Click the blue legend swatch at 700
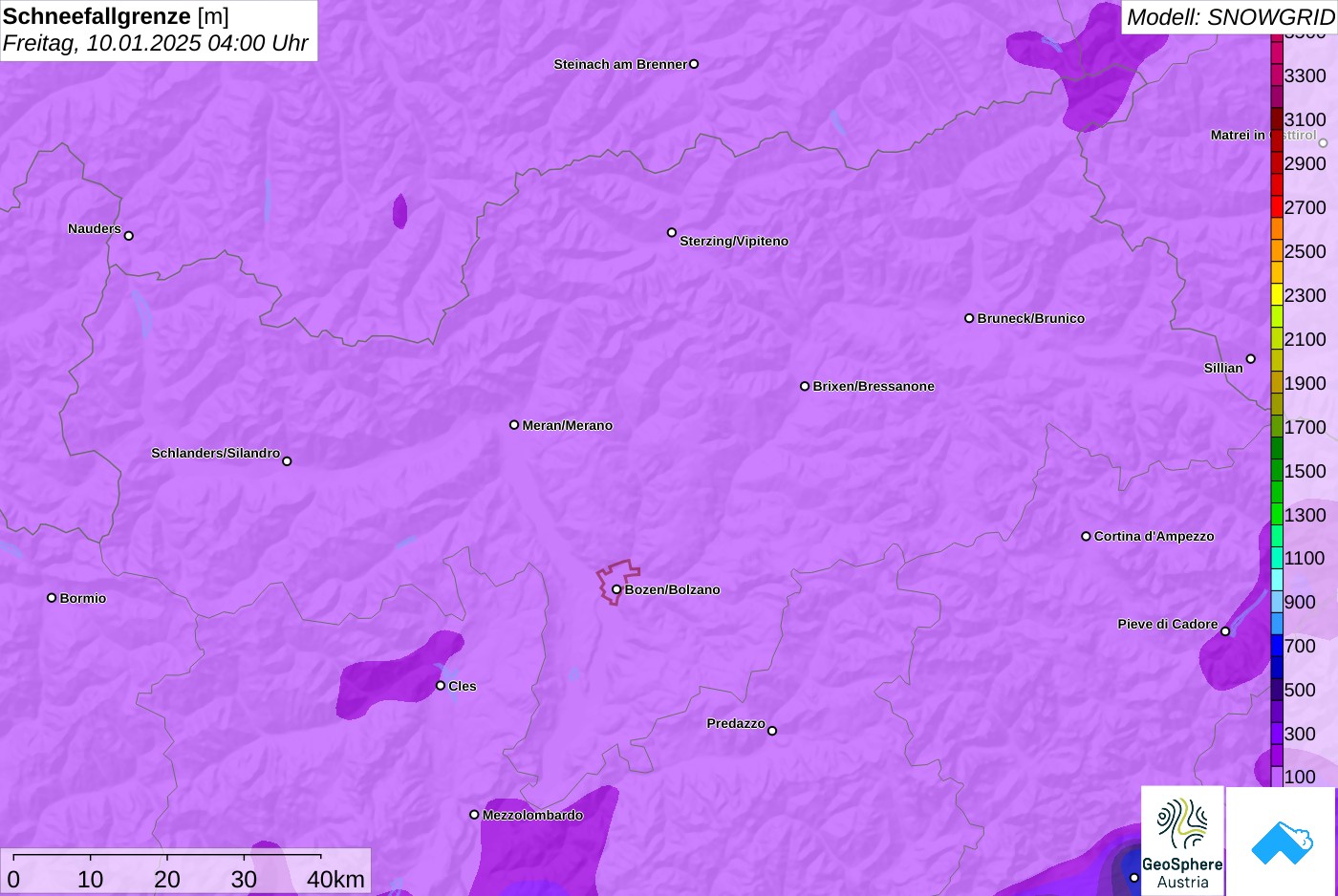Image resolution: width=1338 pixels, height=896 pixels. click(x=1277, y=646)
